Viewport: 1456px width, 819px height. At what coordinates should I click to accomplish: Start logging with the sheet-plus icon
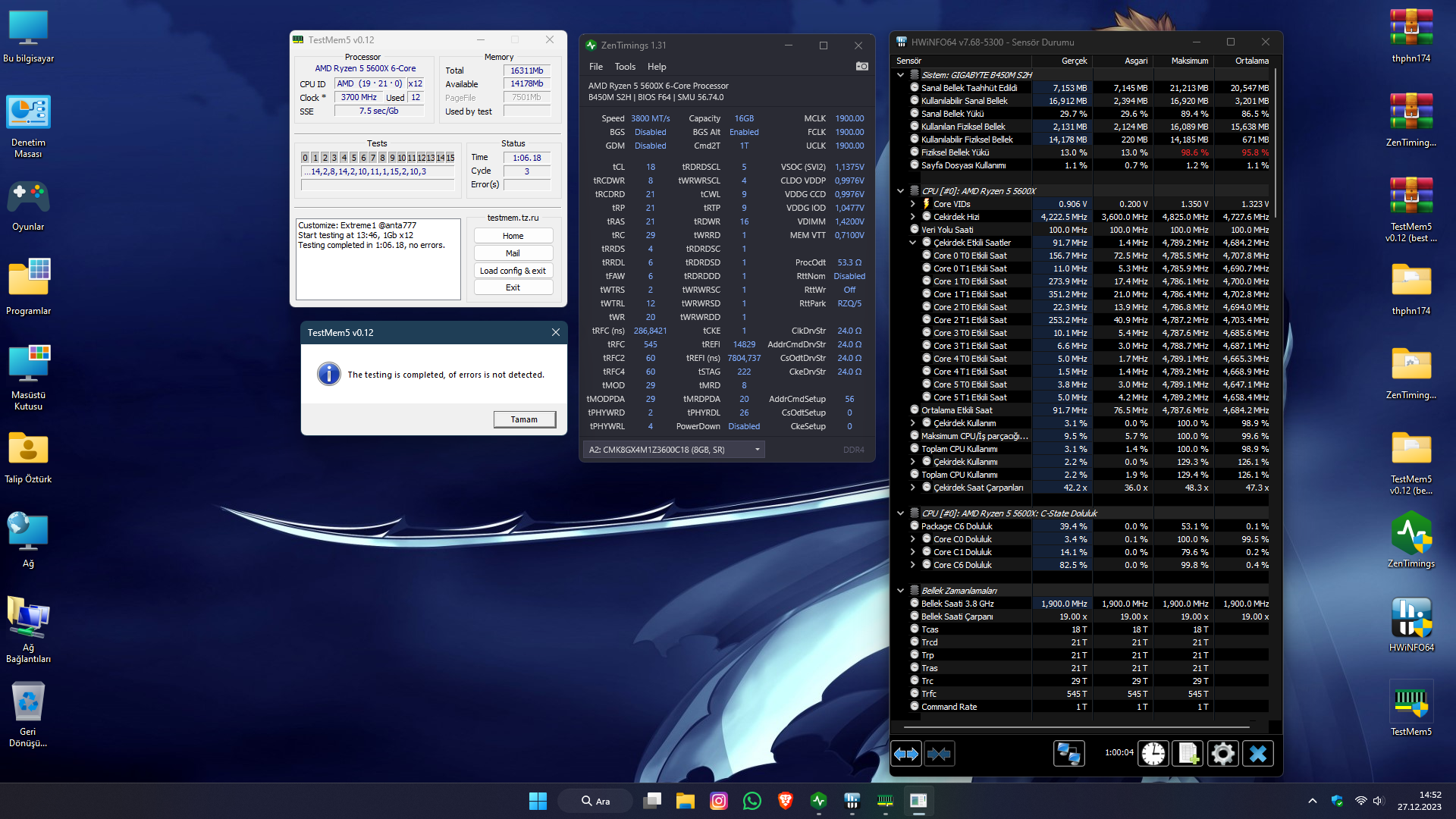[1188, 754]
